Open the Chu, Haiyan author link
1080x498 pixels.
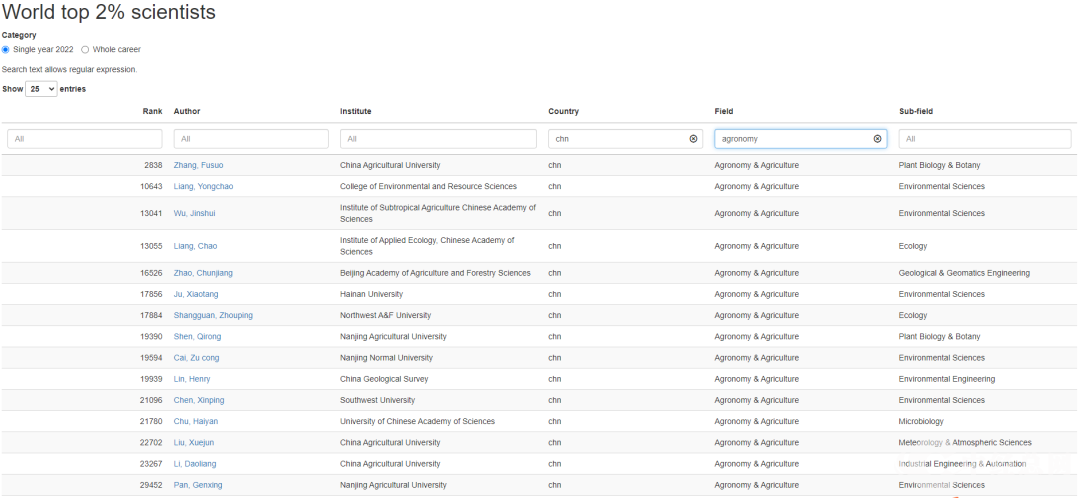pyautogui.click(x=195, y=421)
